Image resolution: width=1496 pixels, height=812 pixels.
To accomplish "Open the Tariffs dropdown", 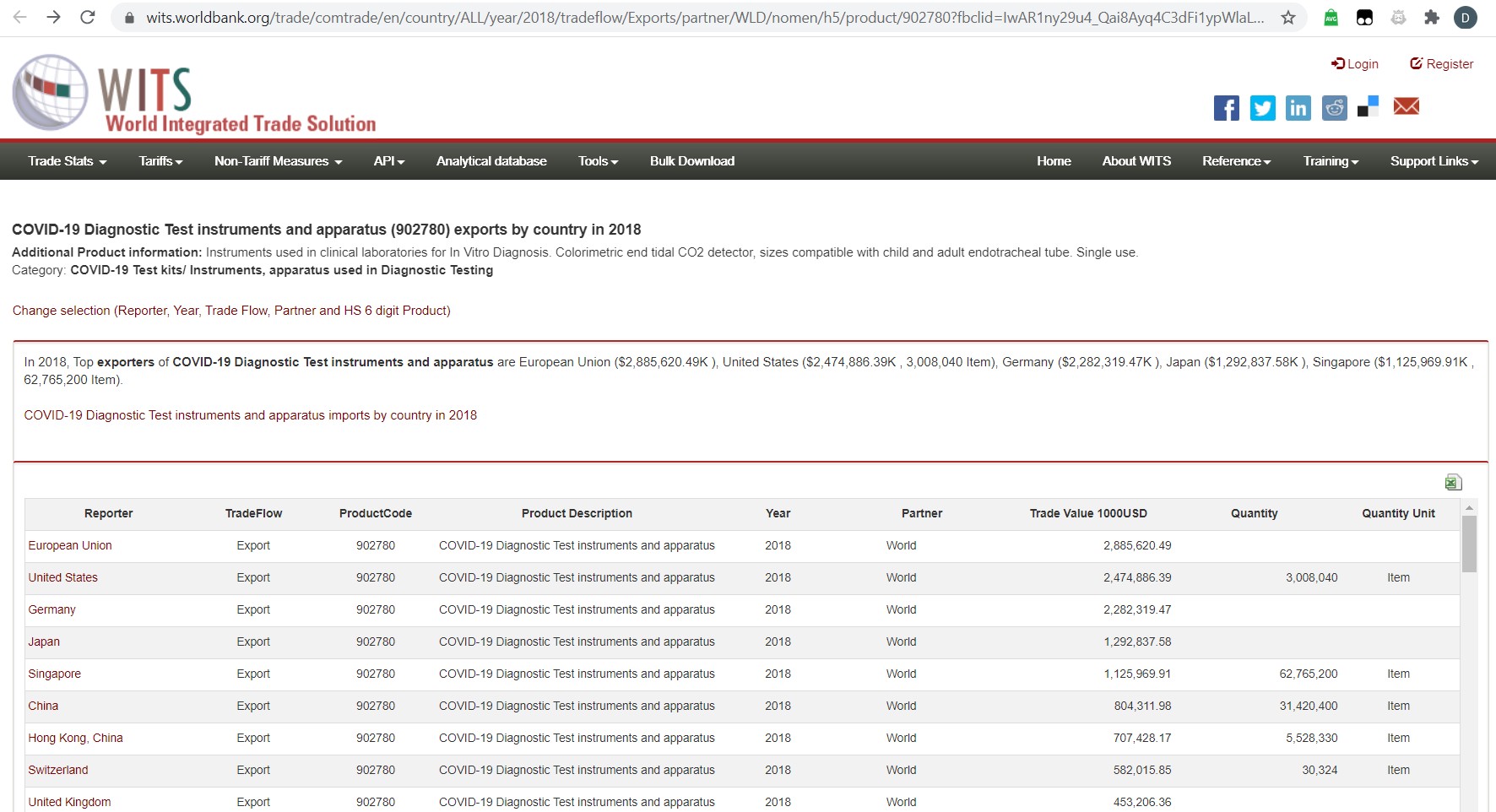I will coord(160,161).
